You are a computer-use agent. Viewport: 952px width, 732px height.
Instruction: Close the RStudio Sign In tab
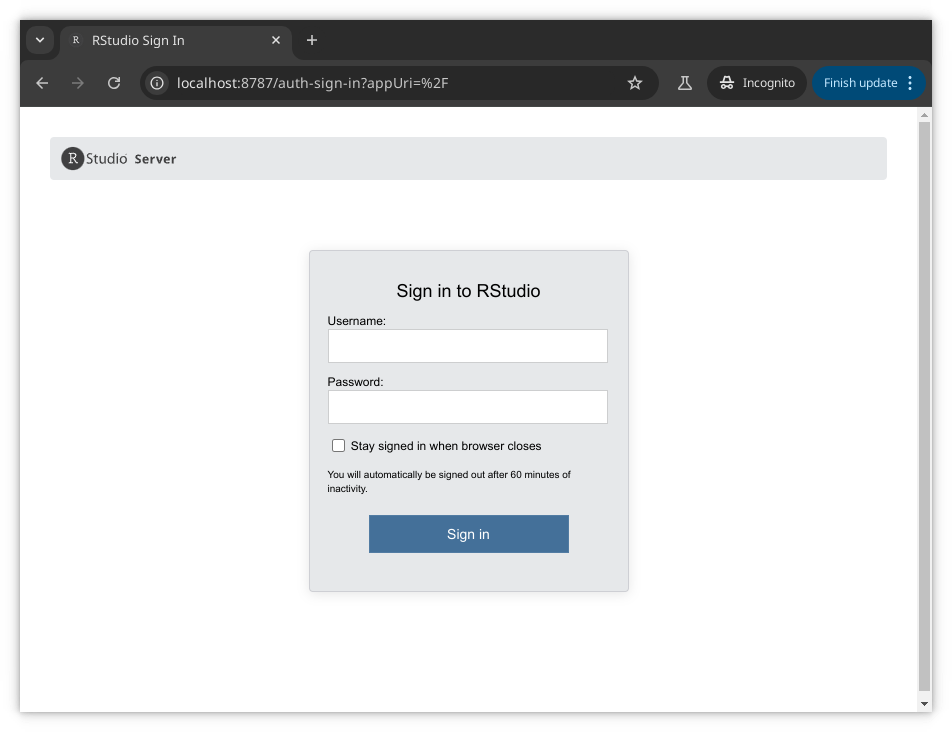coord(276,40)
